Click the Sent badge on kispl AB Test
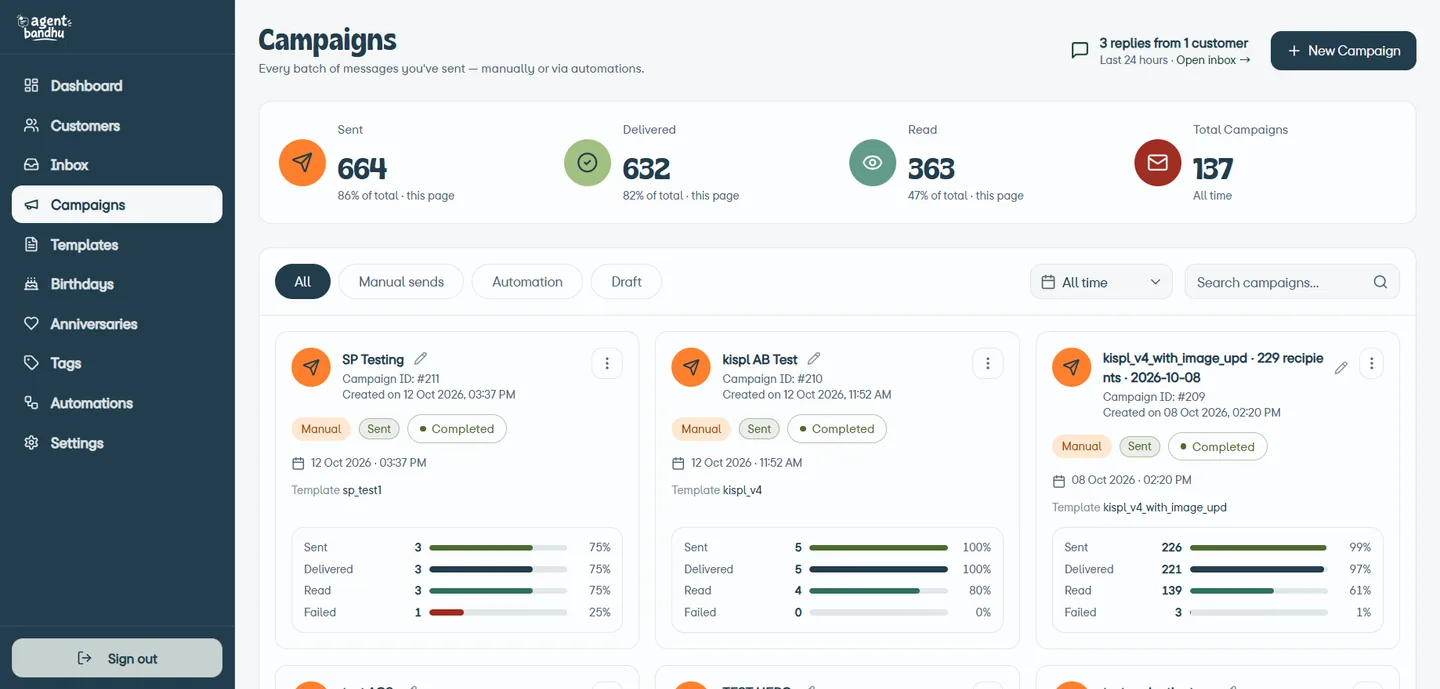 (x=759, y=429)
